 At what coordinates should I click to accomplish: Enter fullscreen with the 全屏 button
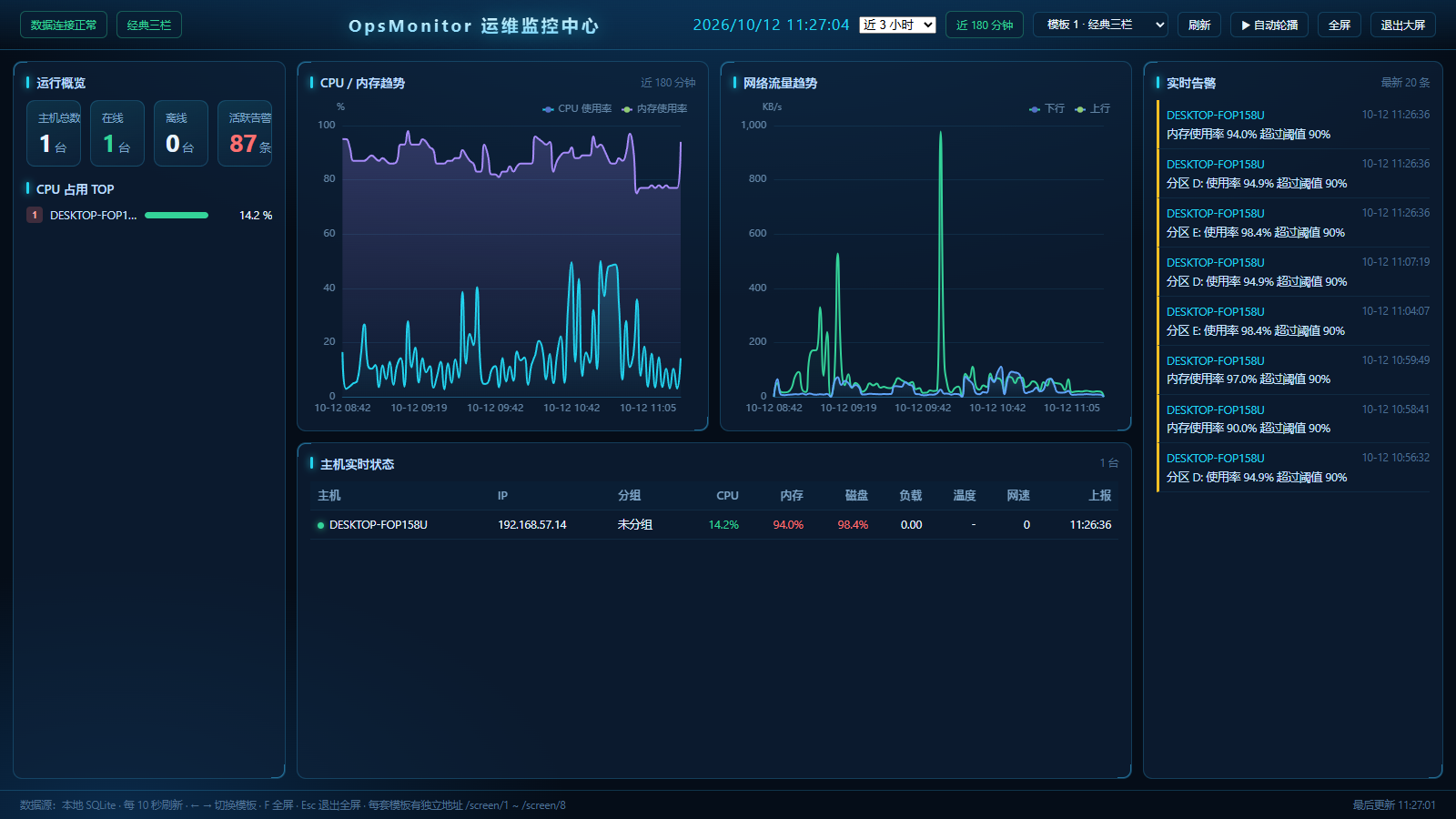pyautogui.click(x=1340, y=25)
